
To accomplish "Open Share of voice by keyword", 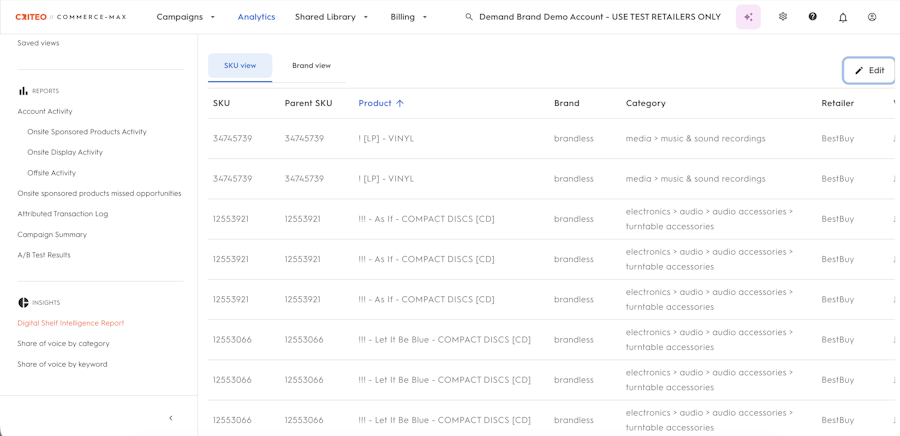I will tap(62, 364).
